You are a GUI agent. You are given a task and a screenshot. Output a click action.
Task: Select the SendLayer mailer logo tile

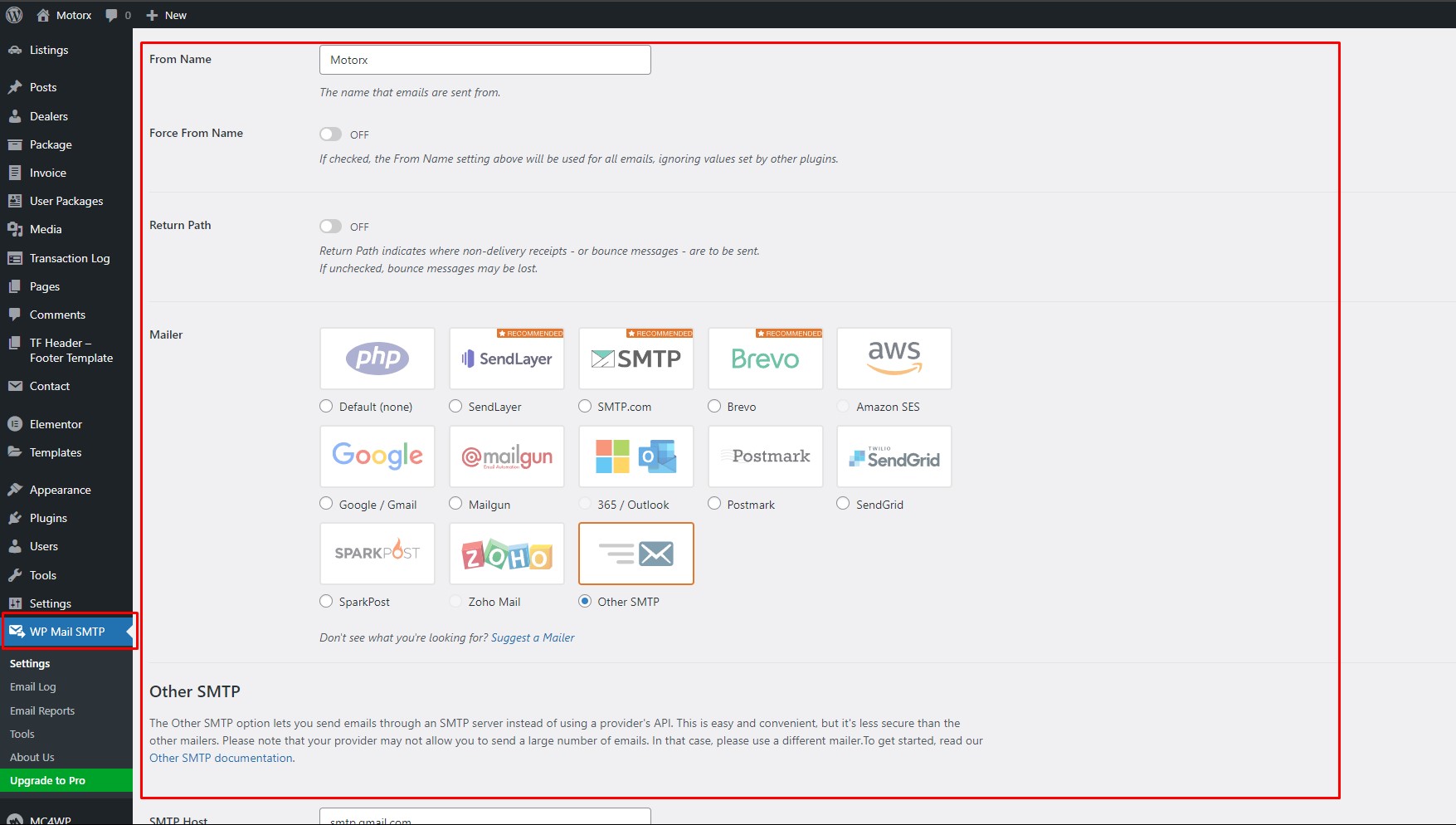click(x=507, y=359)
